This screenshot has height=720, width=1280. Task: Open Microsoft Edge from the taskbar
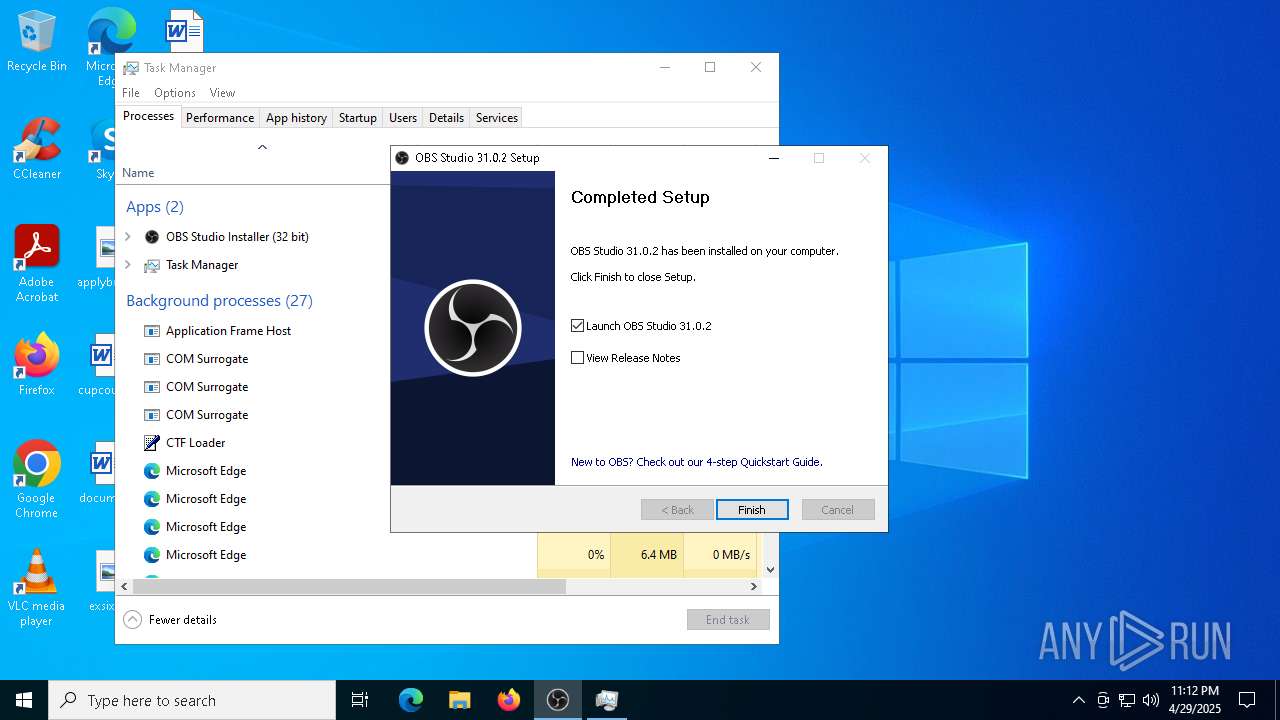411,700
